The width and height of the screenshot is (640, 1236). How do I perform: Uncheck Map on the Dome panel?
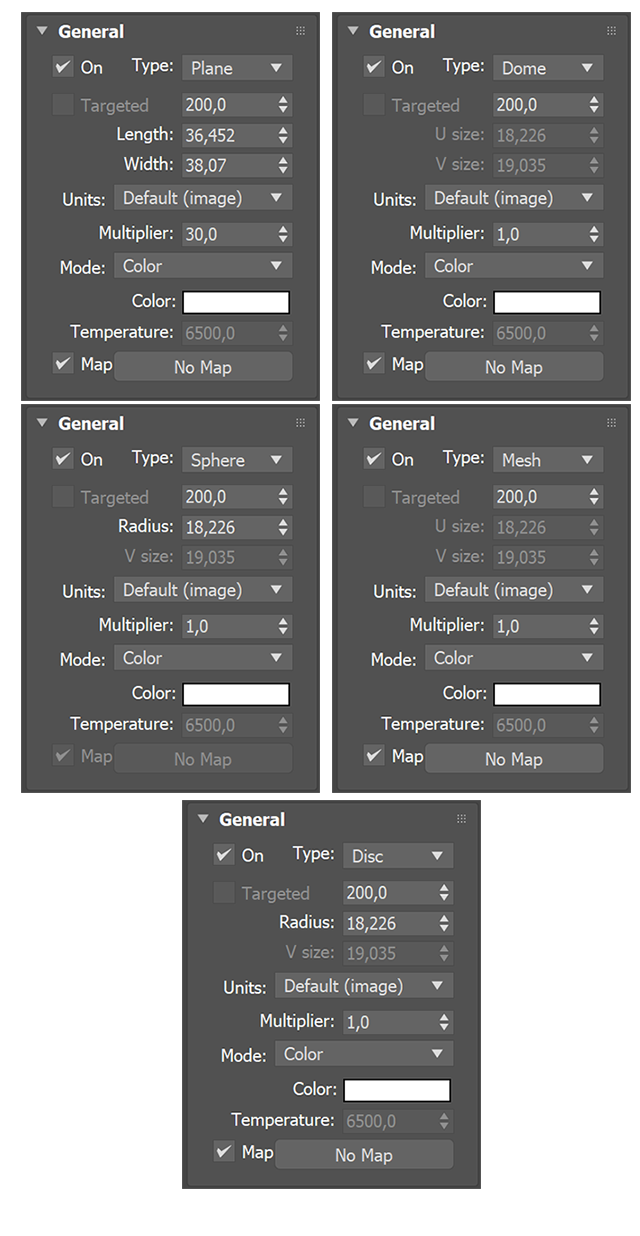[x=374, y=364]
